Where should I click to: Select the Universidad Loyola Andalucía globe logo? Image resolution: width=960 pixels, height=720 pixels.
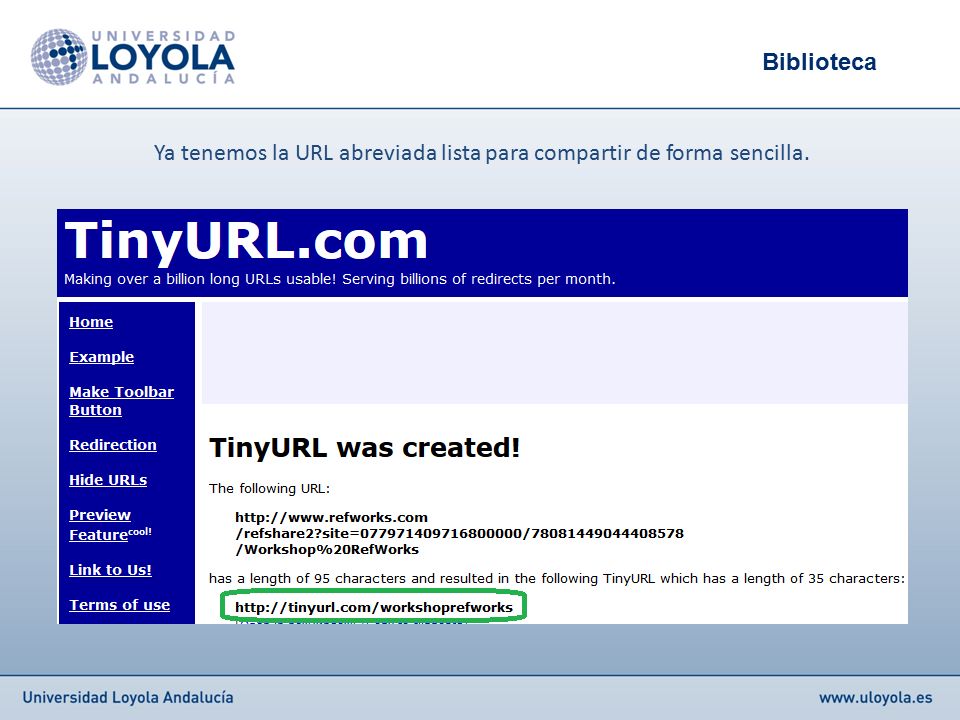[59, 57]
